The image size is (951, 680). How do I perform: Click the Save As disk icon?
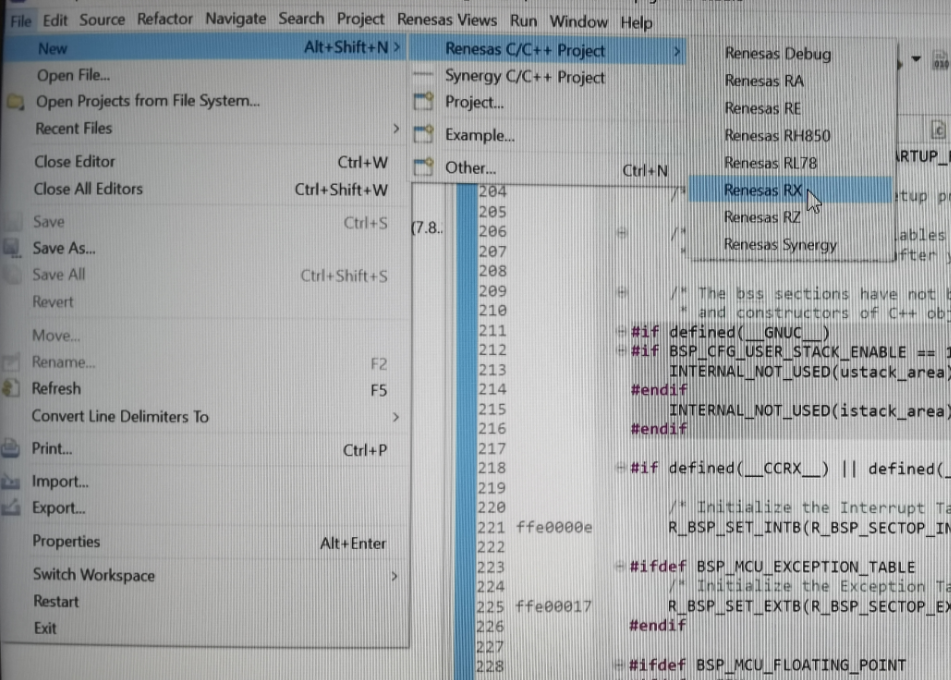coord(13,248)
